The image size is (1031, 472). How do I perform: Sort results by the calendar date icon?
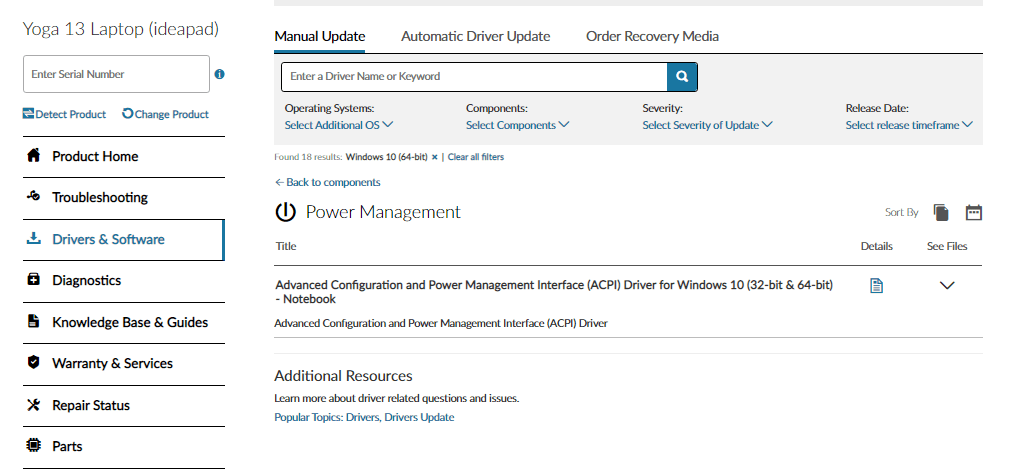click(973, 212)
